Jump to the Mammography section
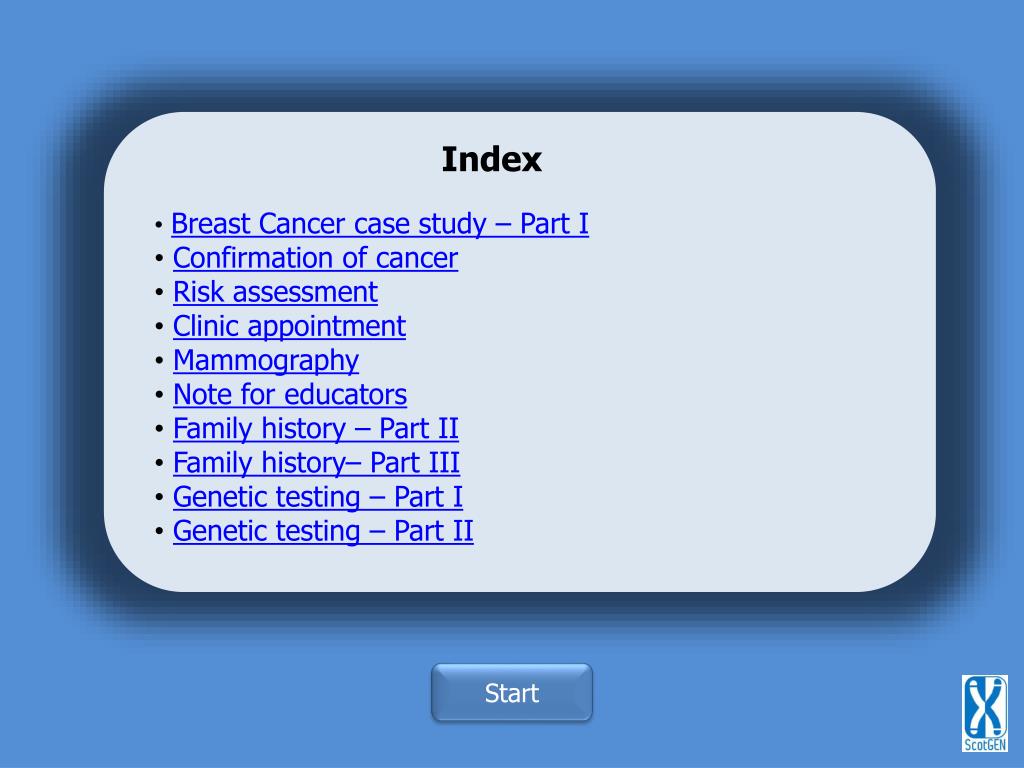 [x=266, y=360]
